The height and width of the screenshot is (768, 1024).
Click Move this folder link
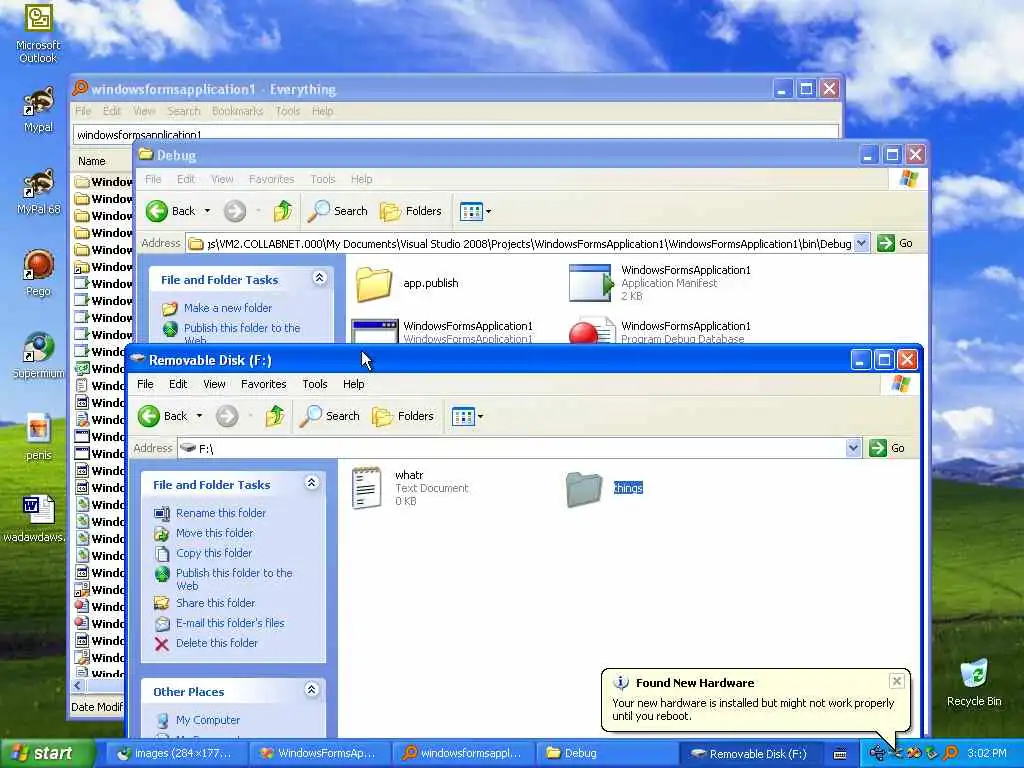tap(214, 533)
